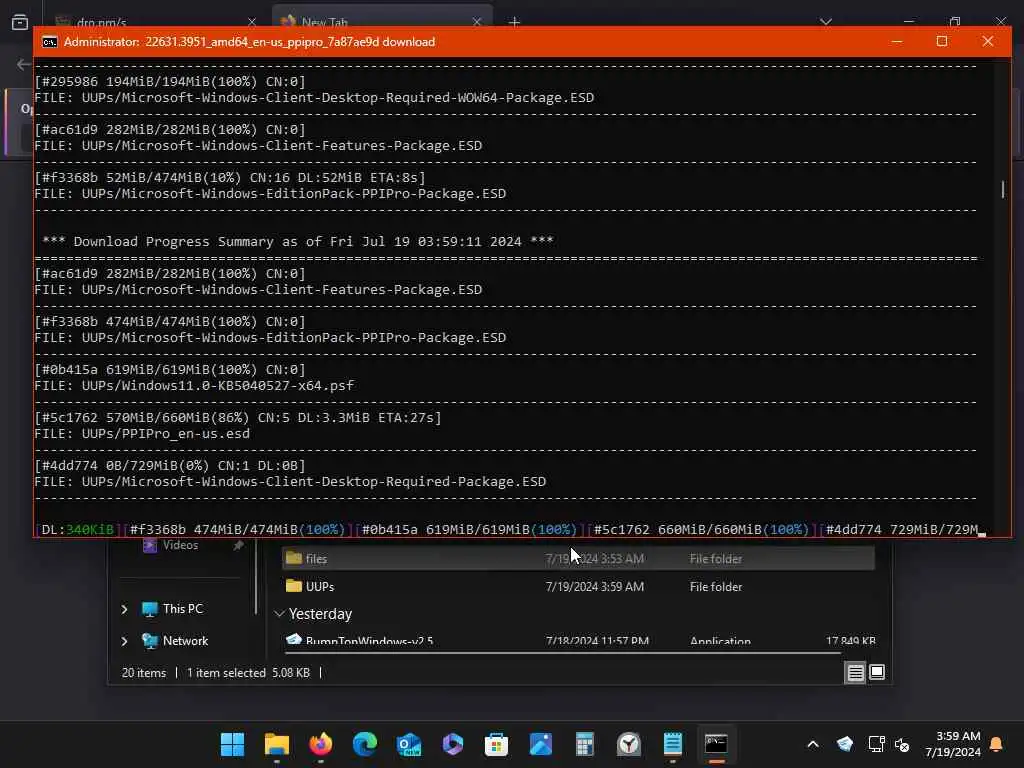
Task: Close the dro.pm/s browser tab
Action: 252,22
